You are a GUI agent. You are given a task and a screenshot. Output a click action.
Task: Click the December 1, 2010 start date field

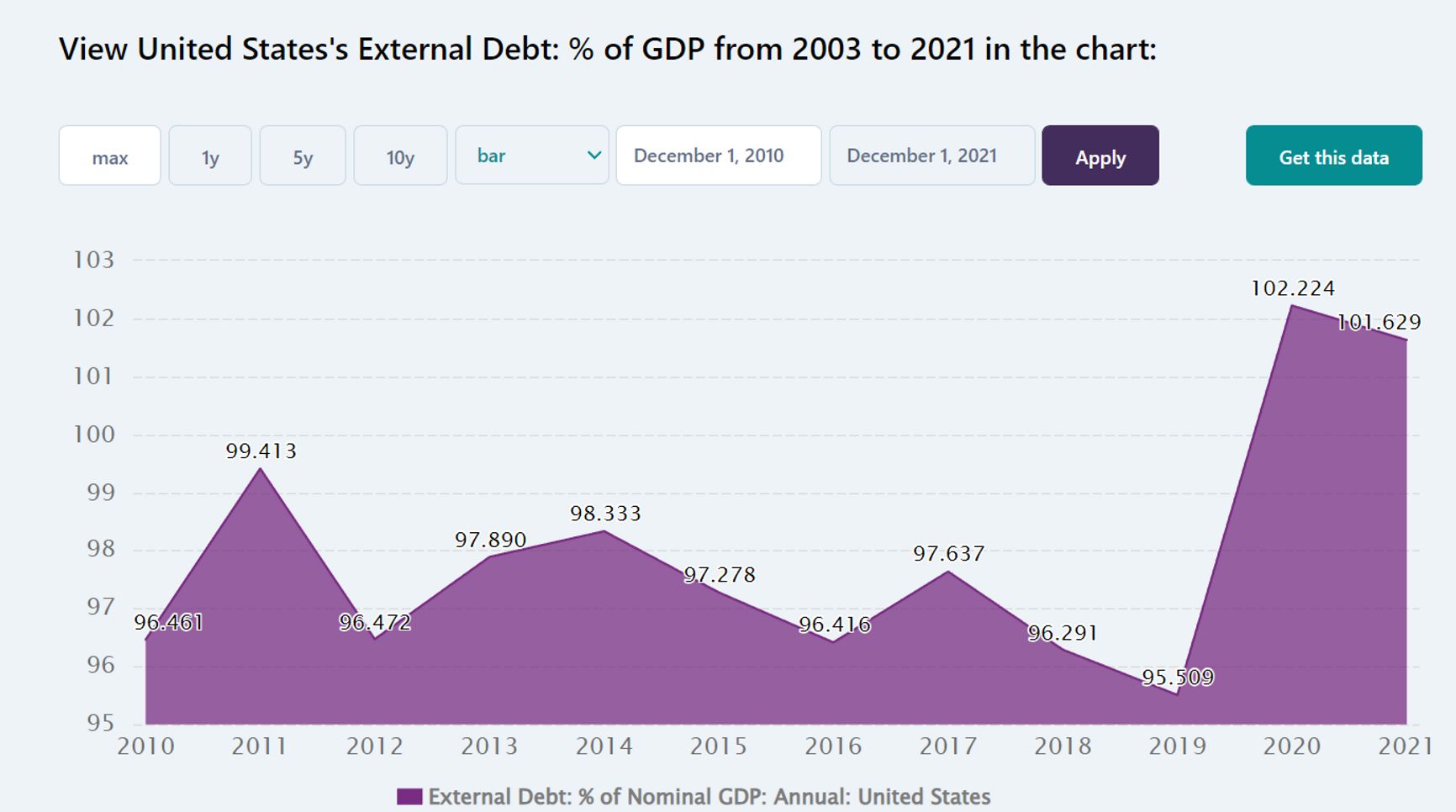718,156
